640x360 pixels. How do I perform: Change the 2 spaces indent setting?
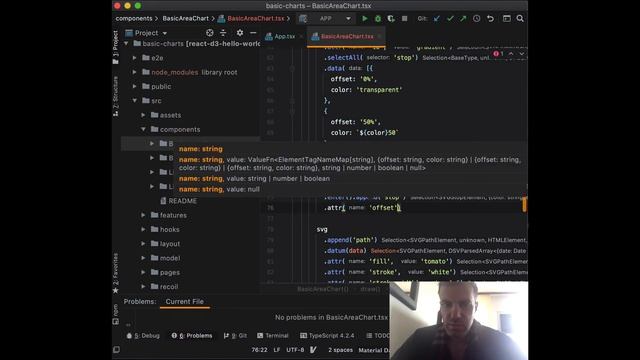[340, 350]
